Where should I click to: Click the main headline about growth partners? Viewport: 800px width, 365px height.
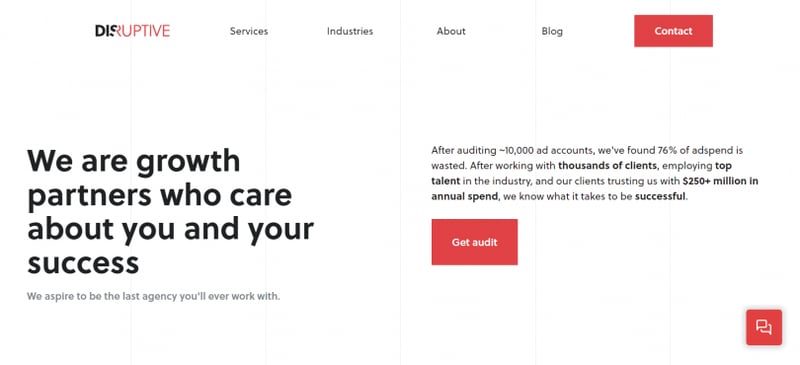(170, 211)
